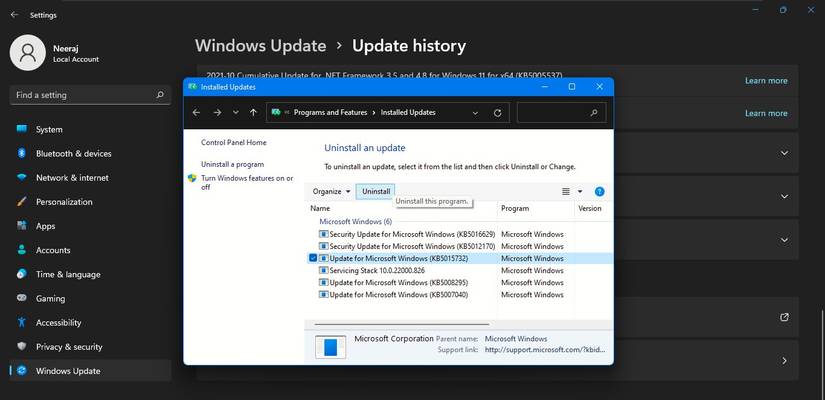Uncheck the KB5015732 update checkbox
The height and width of the screenshot is (400, 825).
point(313,258)
